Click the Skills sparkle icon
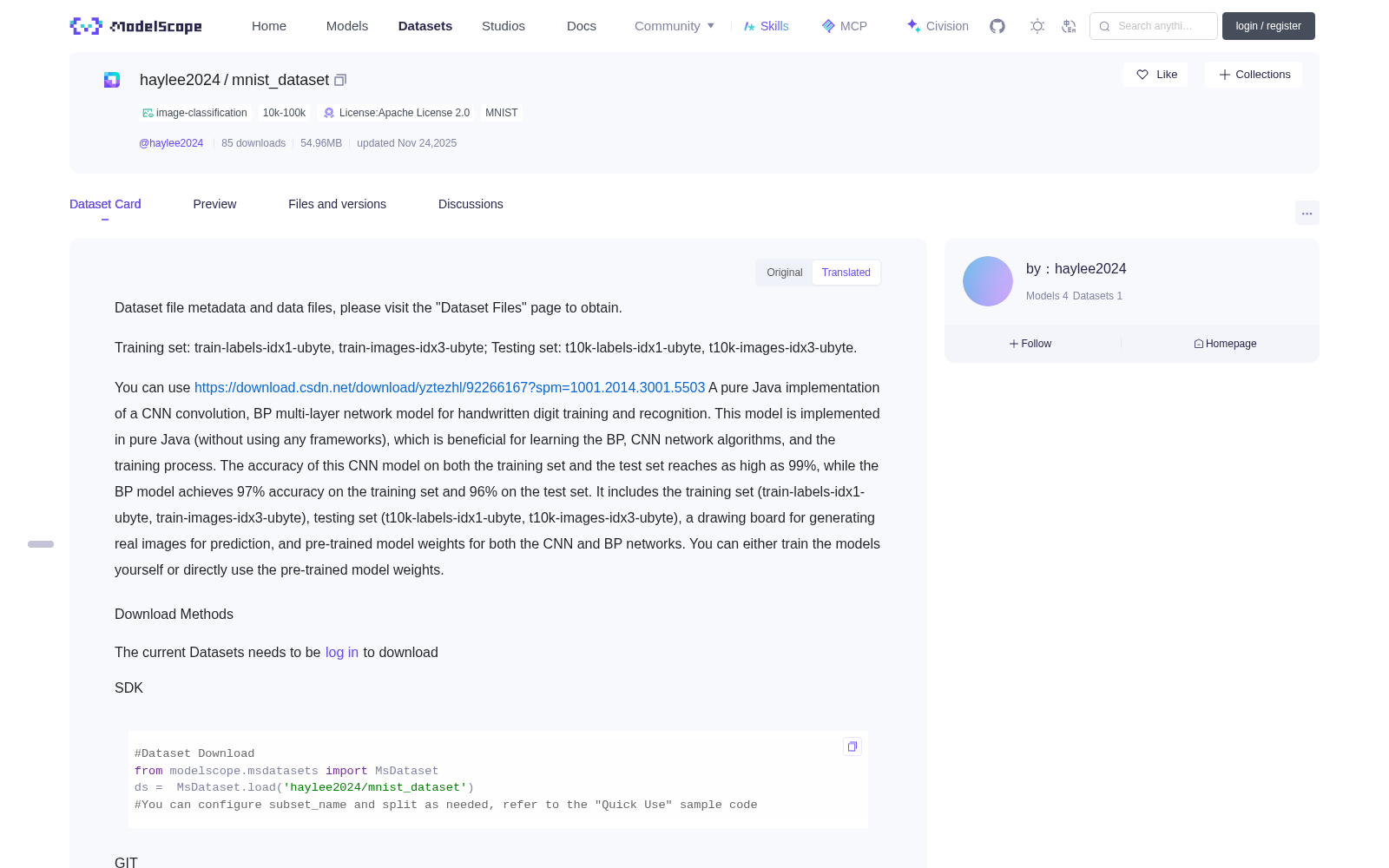Viewport: 1389px width, 868px height. click(x=749, y=26)
